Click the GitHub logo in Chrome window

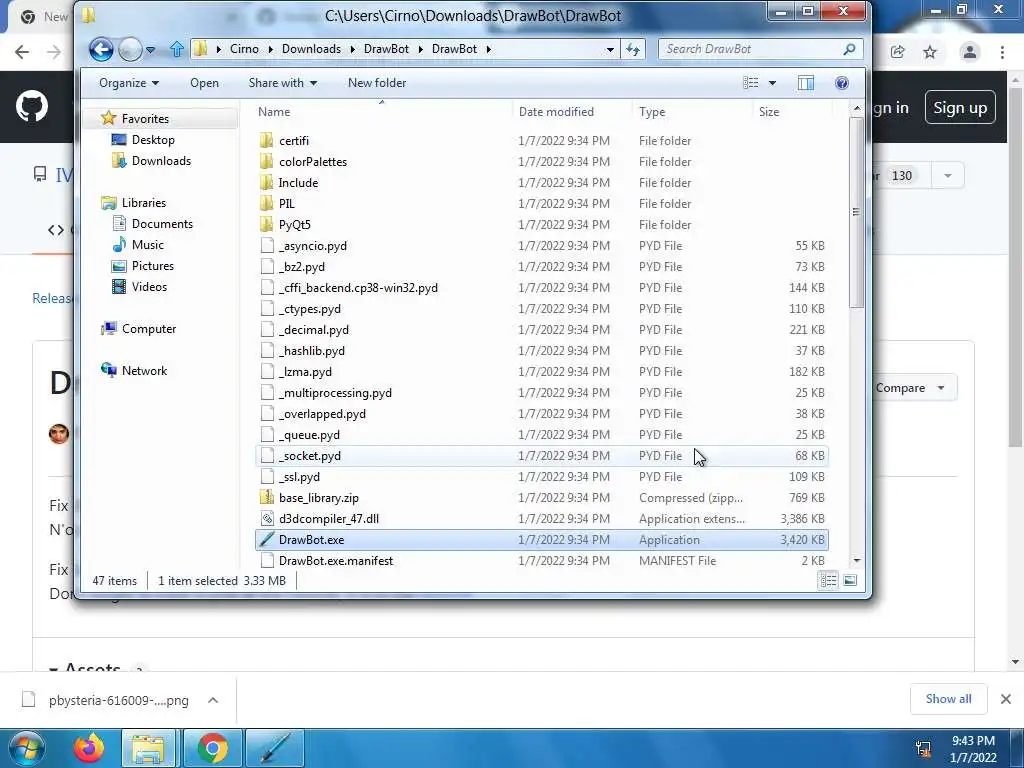[x=31, y=107]
